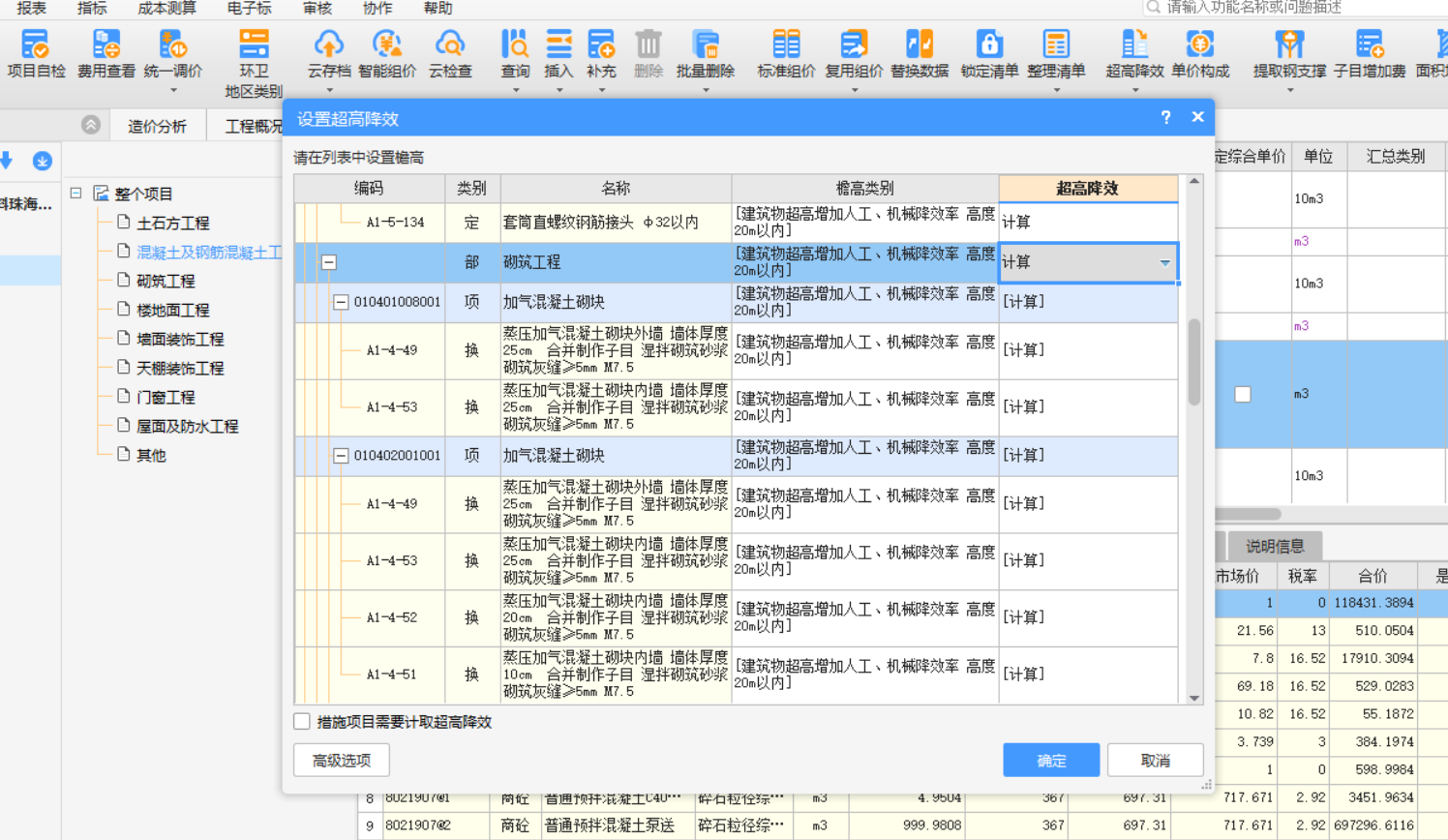Click 墙面装饰工程 tree entry
This screenshot has height=840, width=1448.
180,339
